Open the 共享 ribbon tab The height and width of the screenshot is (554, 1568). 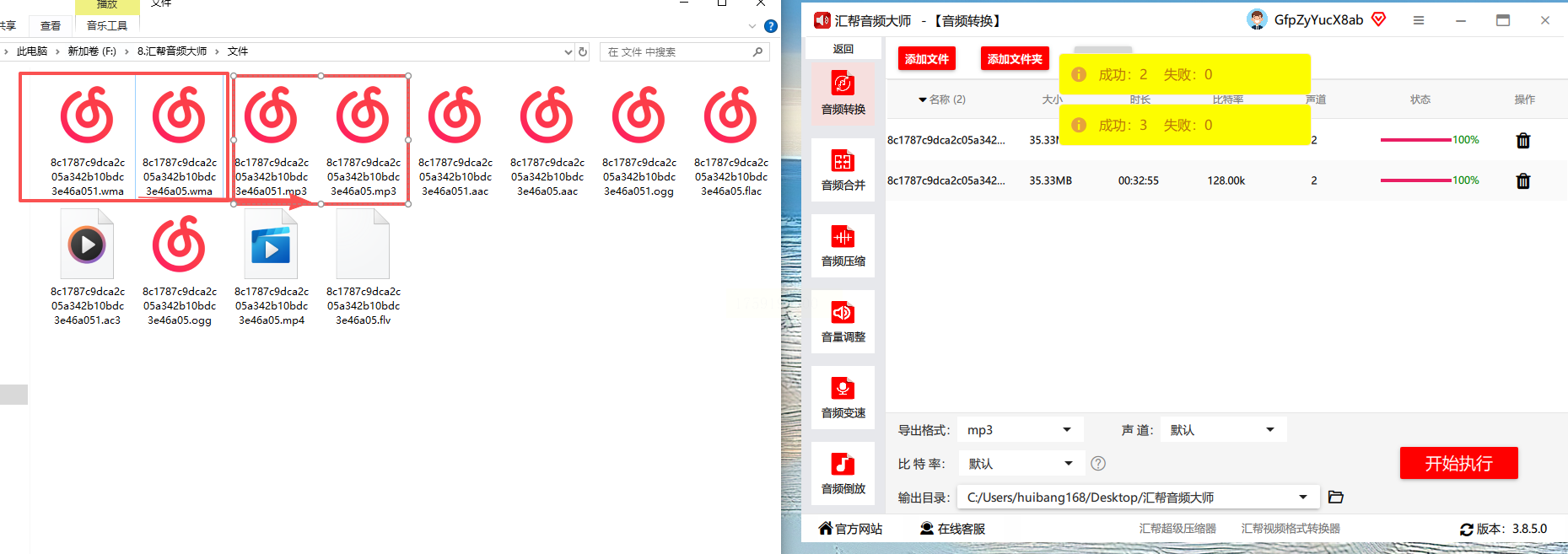(x=8, y=26)
